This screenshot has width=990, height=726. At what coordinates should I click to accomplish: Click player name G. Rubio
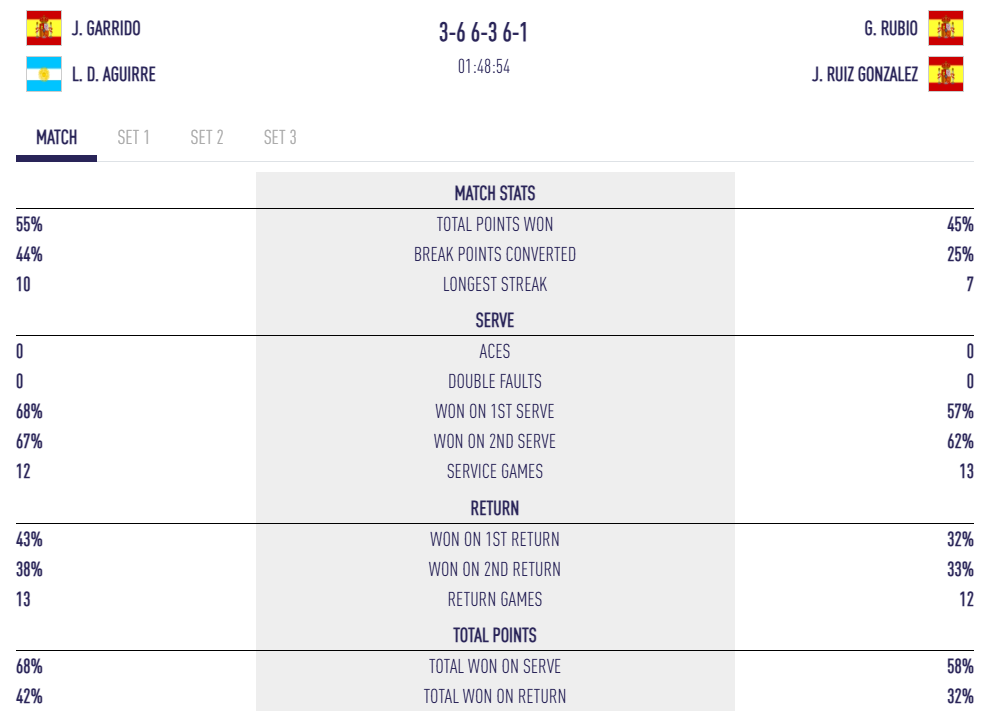[x=891, y=28]
